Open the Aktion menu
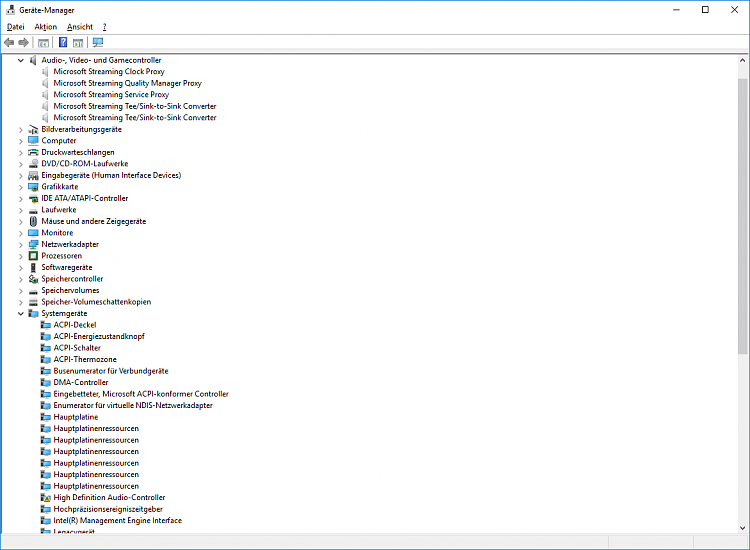This screenshot has height=550, width=750. coord(45,27)
